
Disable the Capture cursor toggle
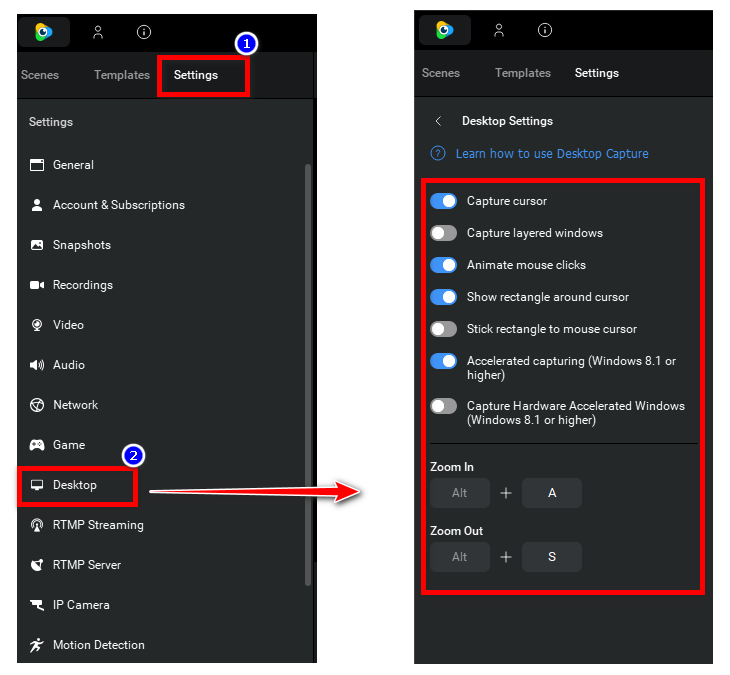point(443,201)
